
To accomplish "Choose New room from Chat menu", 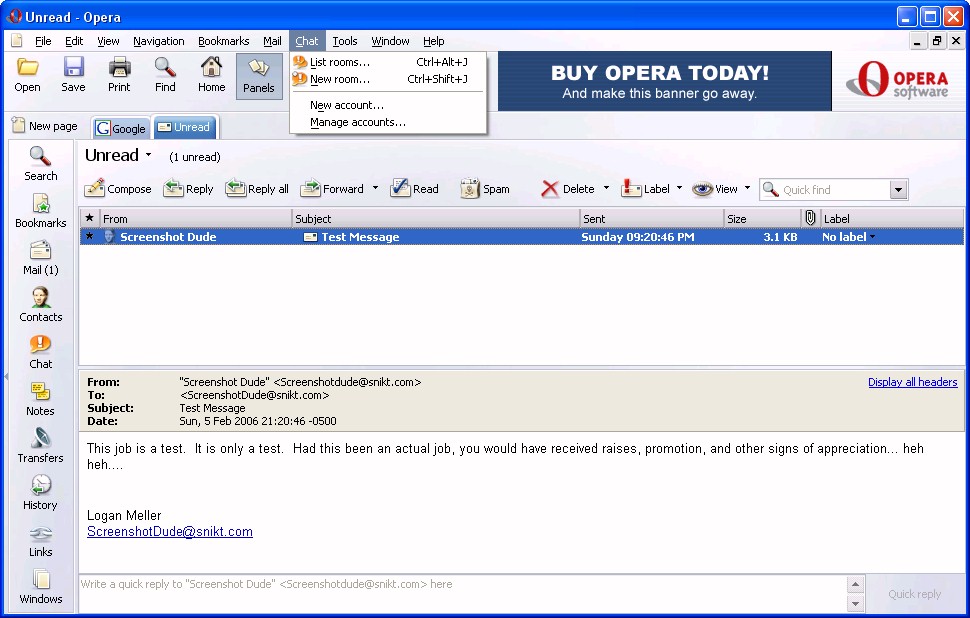I will (388, 79).
